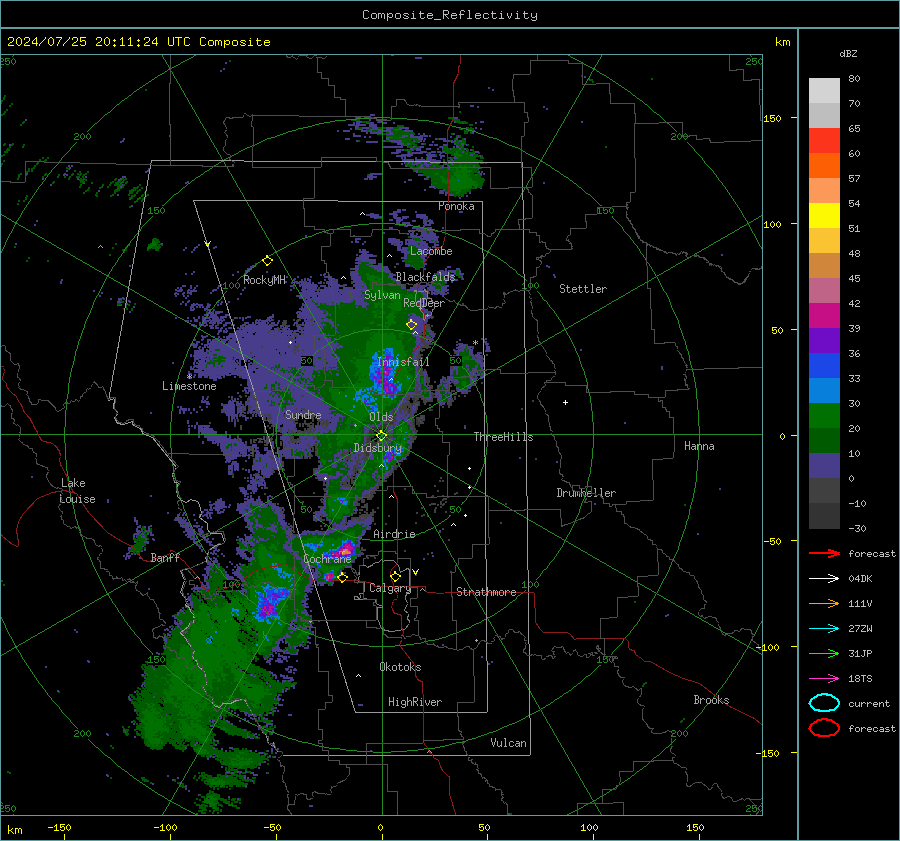Viewport: 900px width, 841px height.
Task: Click the RedDeer city label
Action: (x=424, y=303)
